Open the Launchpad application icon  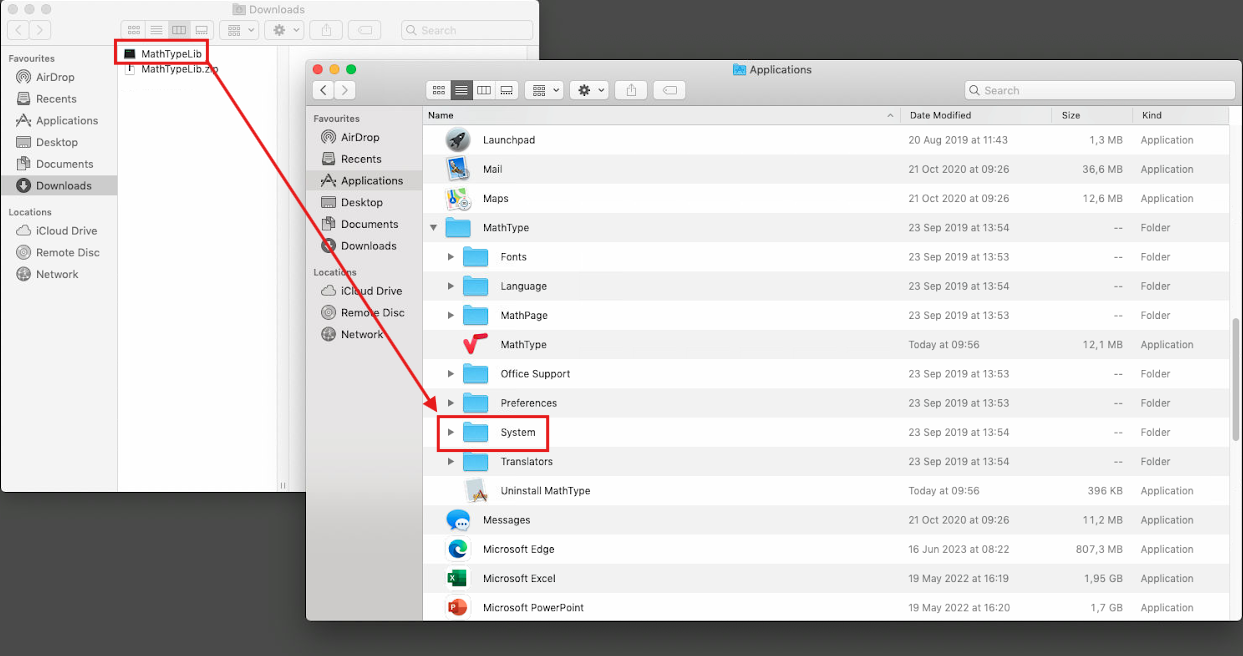(x=458, y=140)
